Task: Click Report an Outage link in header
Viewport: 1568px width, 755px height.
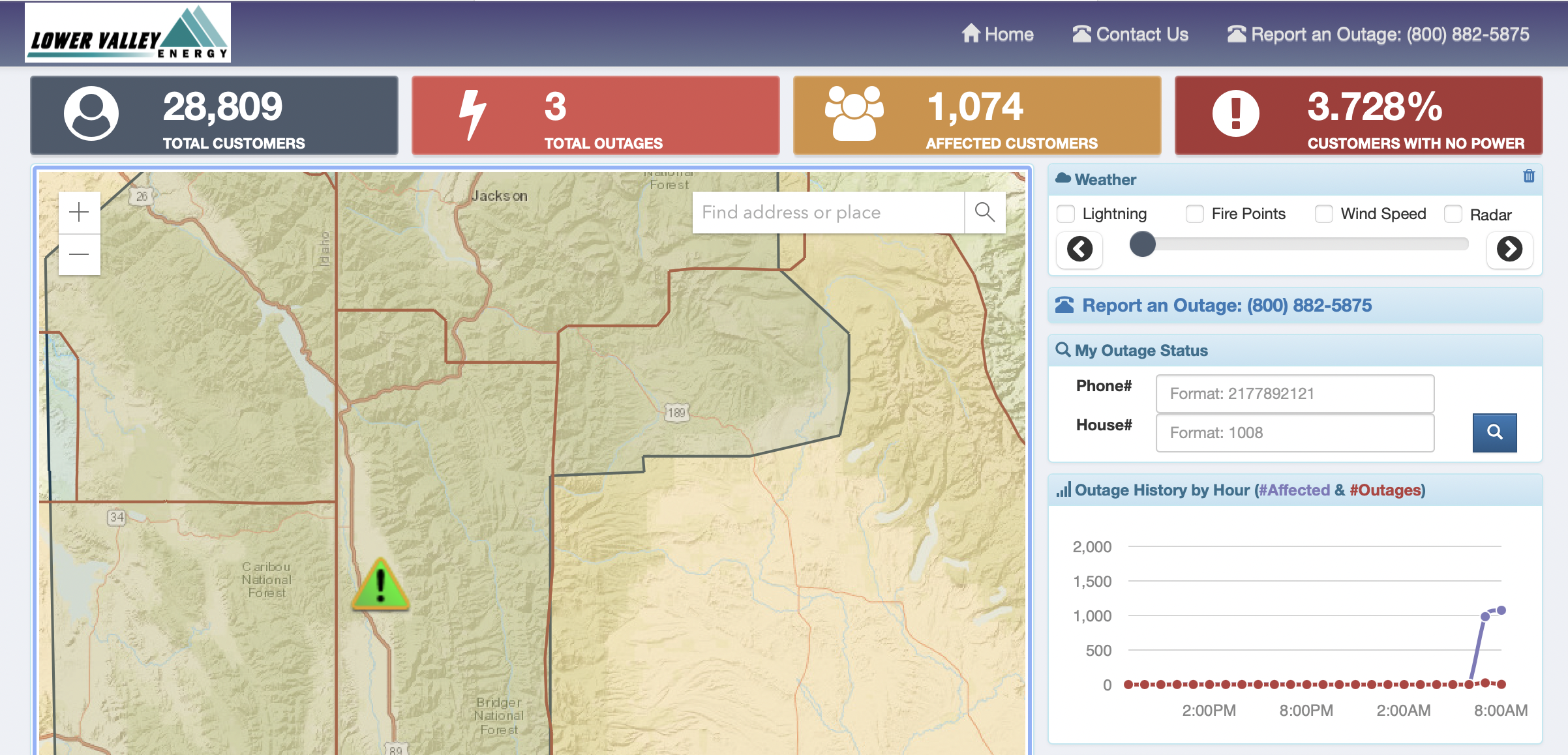Action: (x=1378, y=34)
